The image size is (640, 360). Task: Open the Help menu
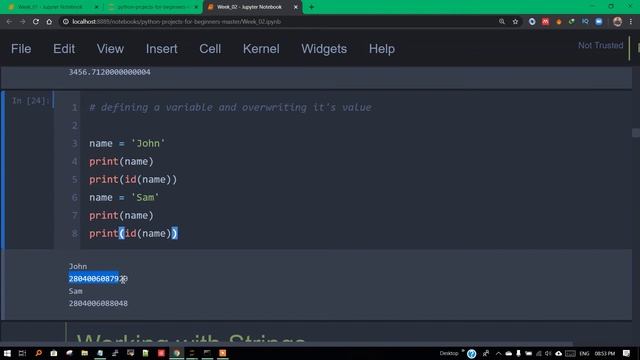click(382, 49)
